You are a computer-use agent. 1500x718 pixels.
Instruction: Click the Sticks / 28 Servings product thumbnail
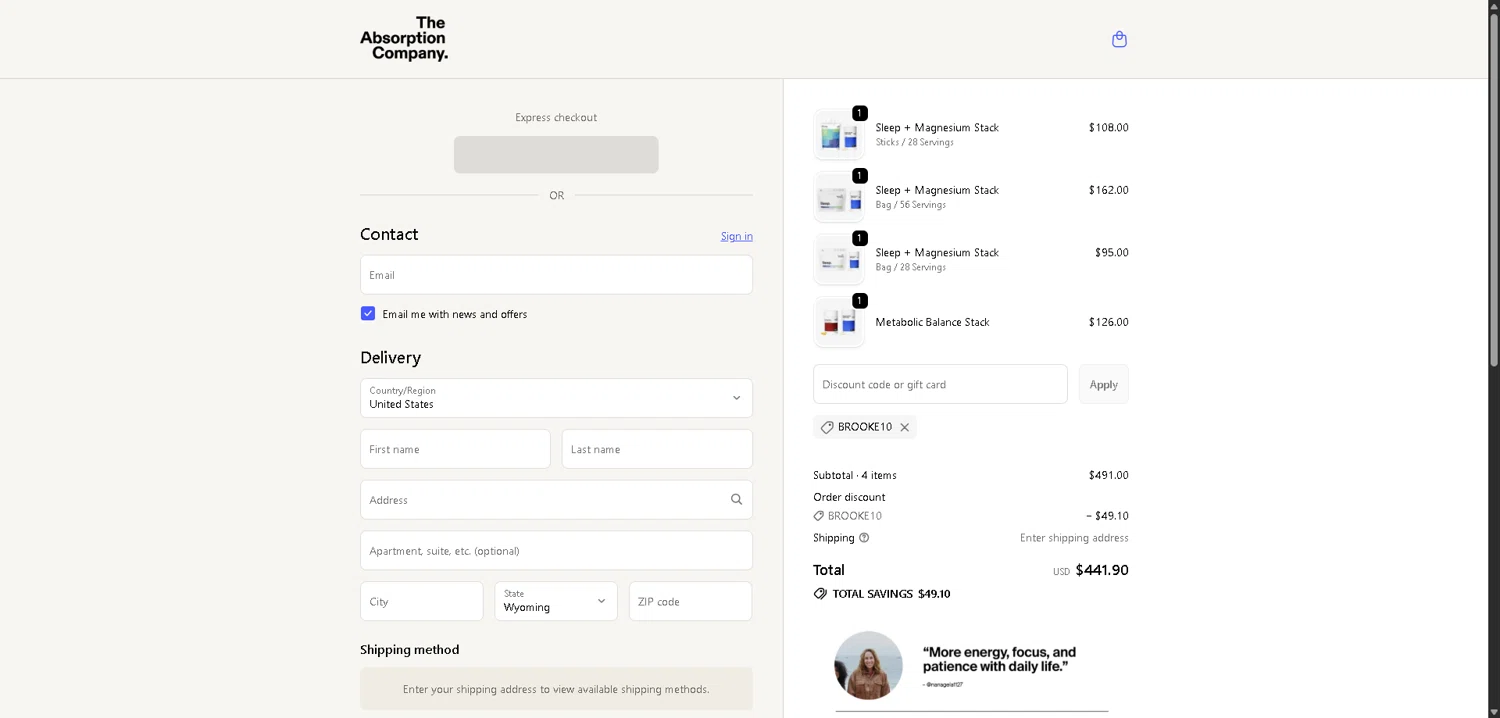tap(839, 134)
